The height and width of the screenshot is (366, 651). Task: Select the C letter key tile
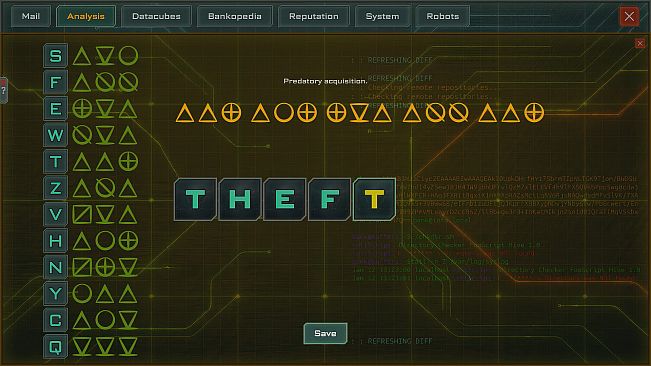coord(55,320)
